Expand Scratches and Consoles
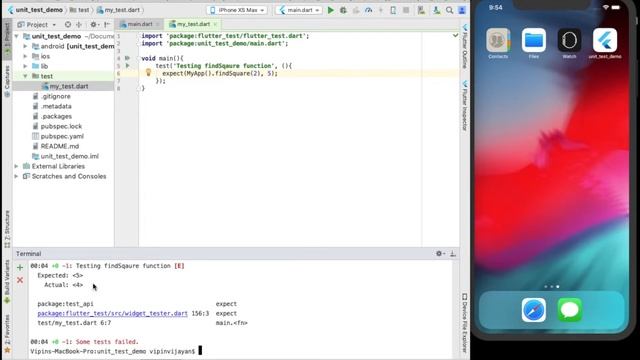 point(17,176)
